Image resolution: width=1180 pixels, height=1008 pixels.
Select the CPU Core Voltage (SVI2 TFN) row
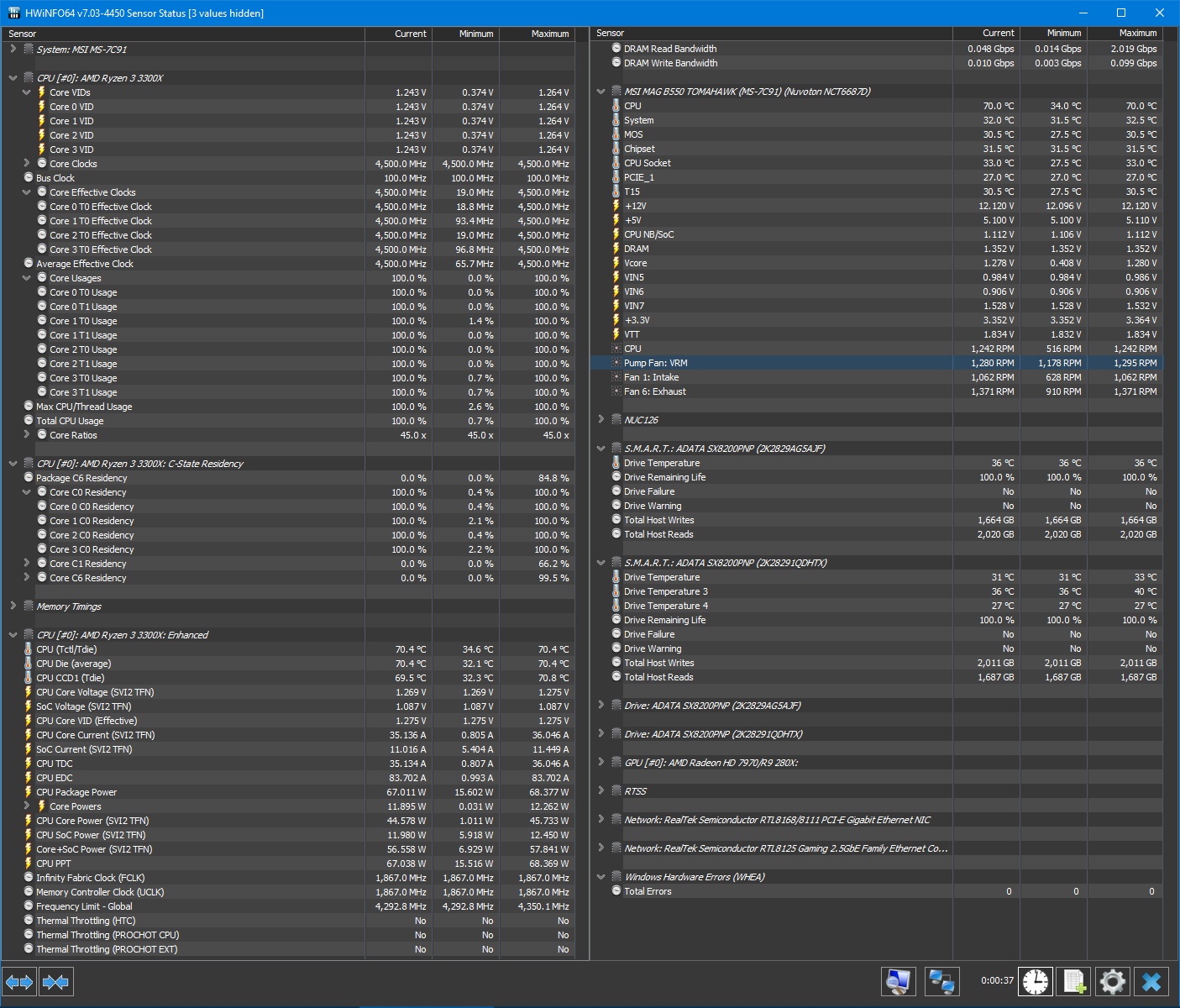click(289, 692)
